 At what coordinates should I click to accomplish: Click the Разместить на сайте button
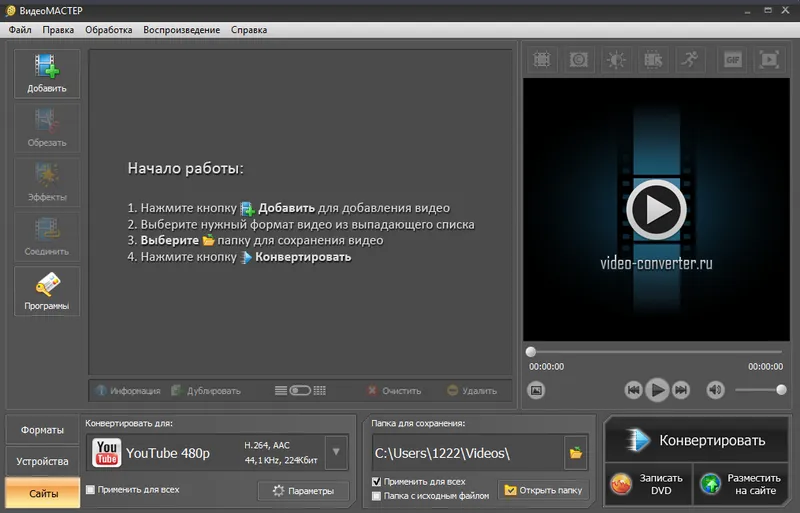click(x=741, y=484)
